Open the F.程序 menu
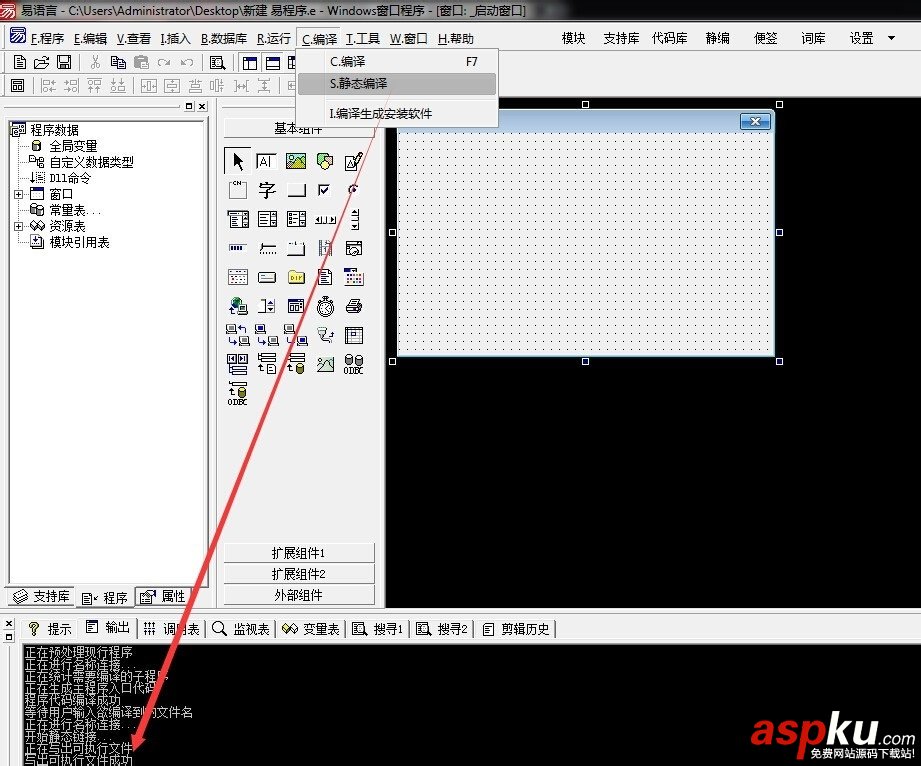 tap(47, 39)
